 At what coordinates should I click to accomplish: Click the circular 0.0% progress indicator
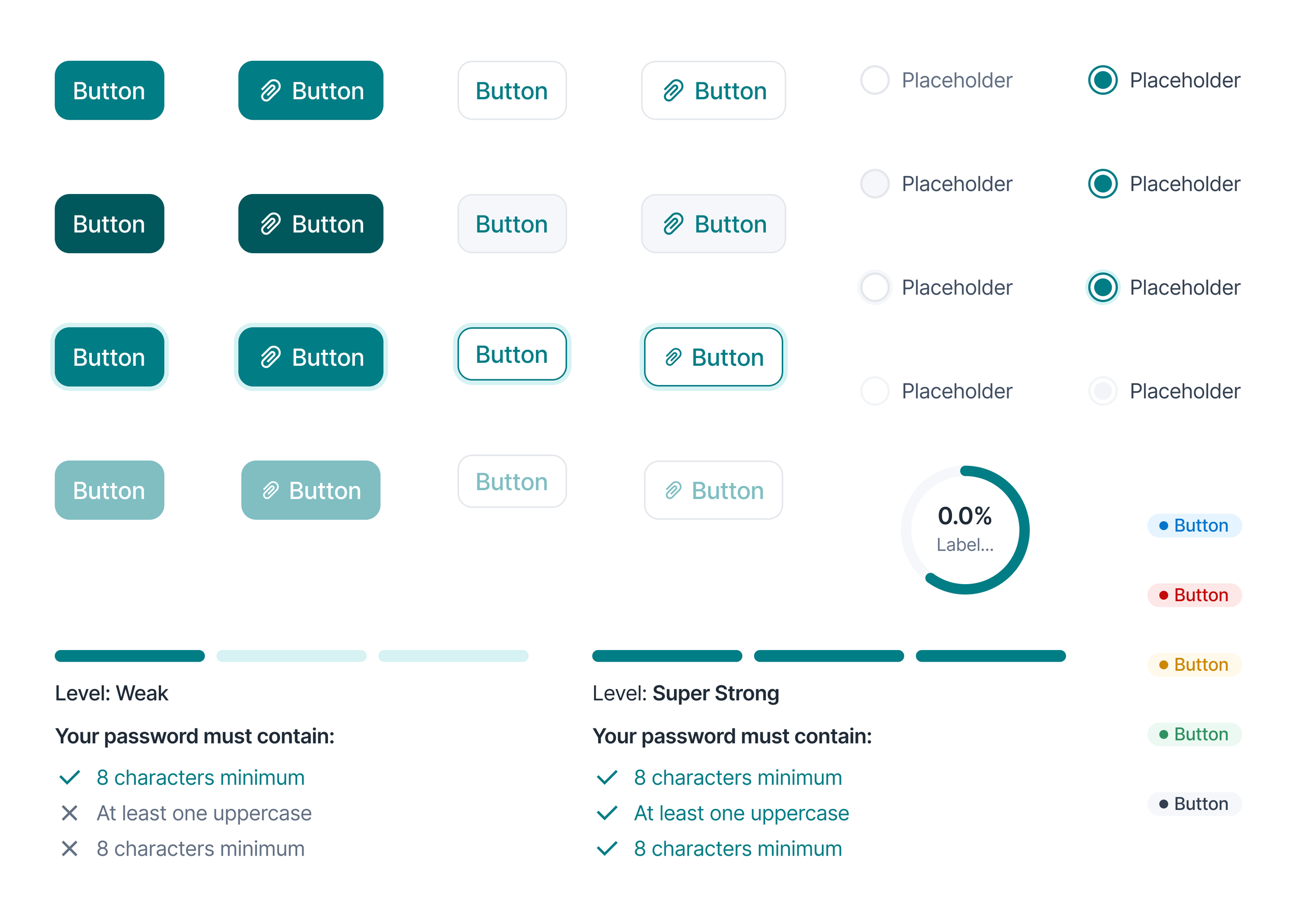coord(965,530)
